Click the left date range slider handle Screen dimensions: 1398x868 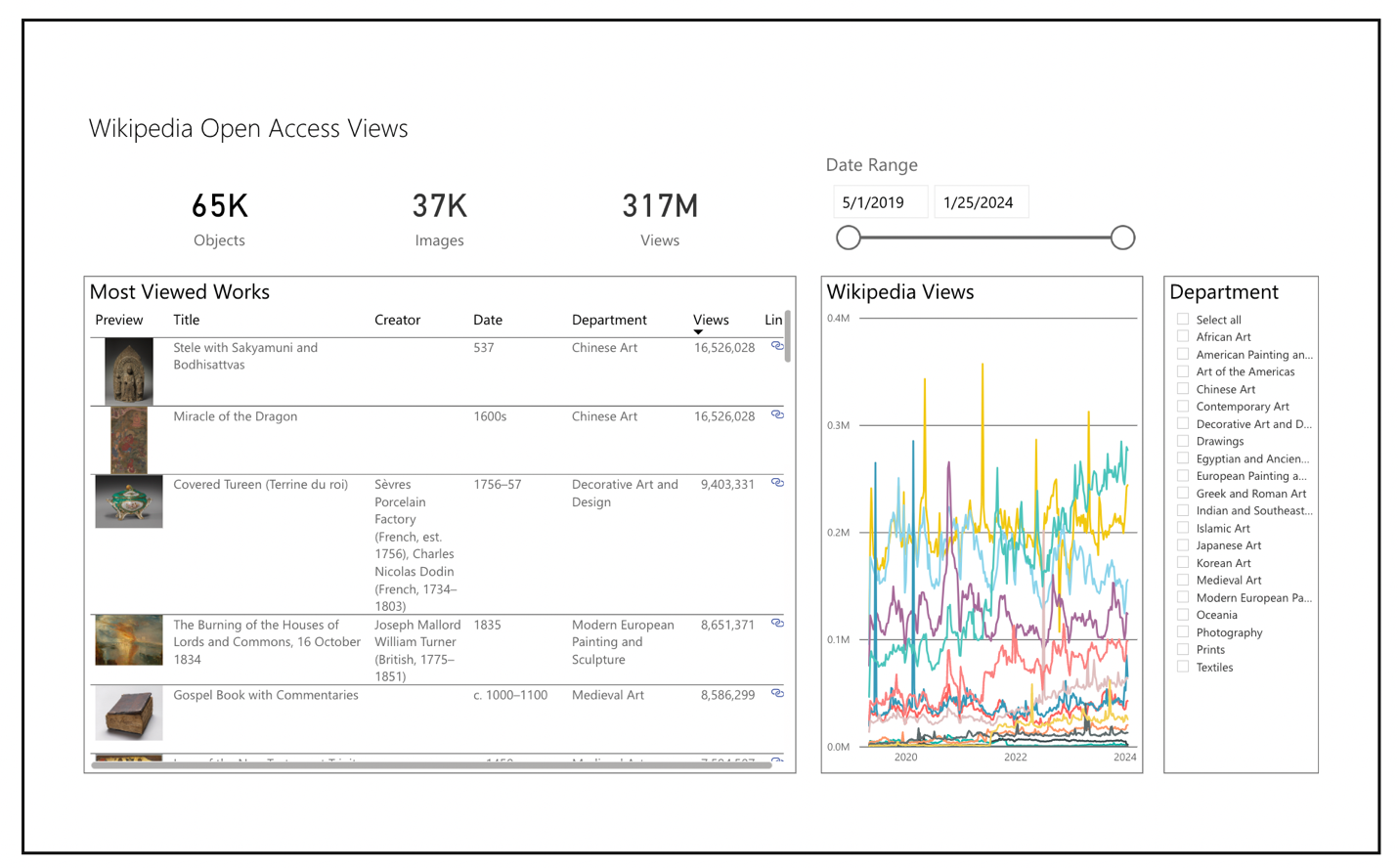coord(849,238)
